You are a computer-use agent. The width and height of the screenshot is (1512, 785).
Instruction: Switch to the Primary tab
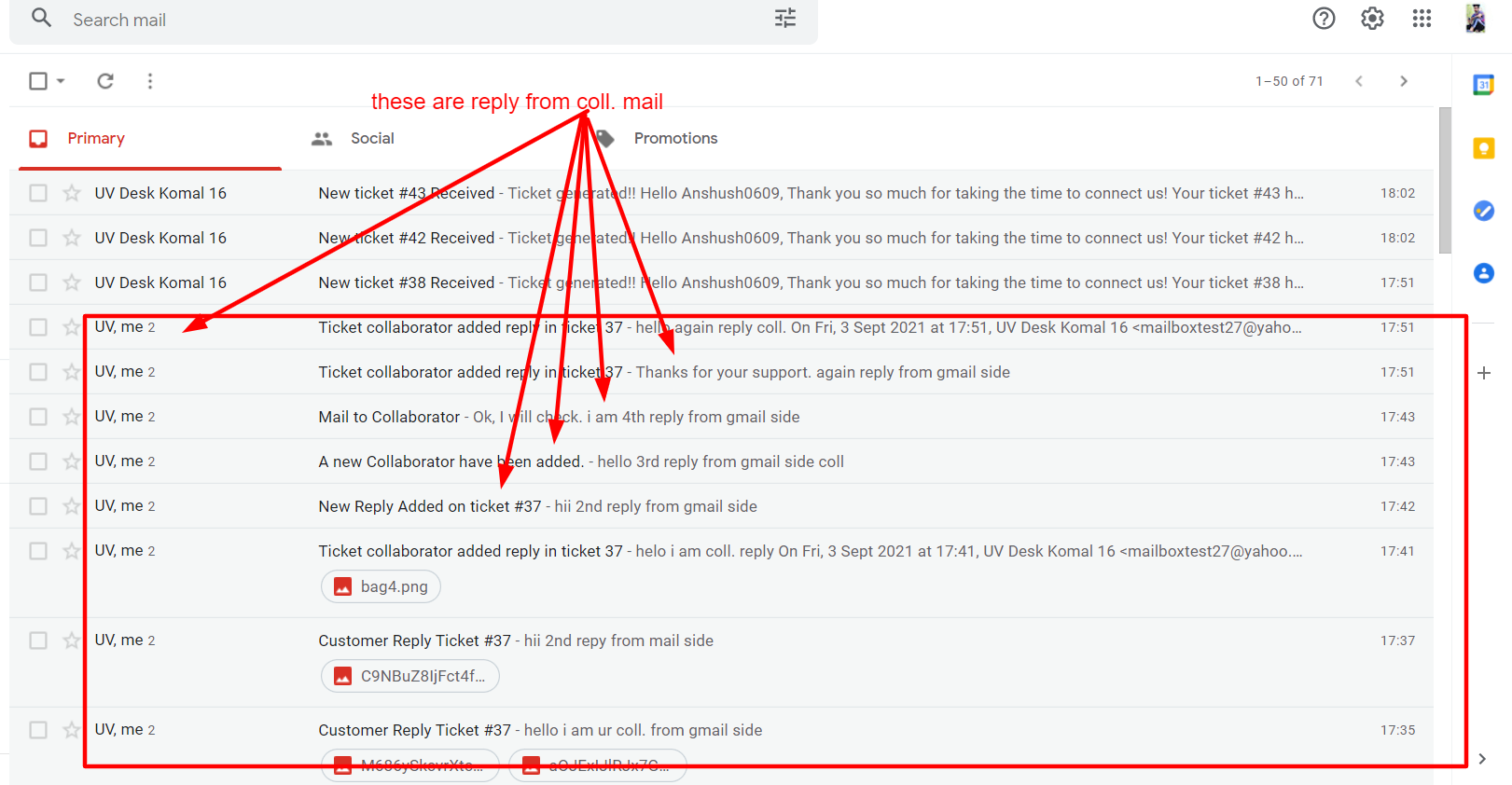click(150, 138)
